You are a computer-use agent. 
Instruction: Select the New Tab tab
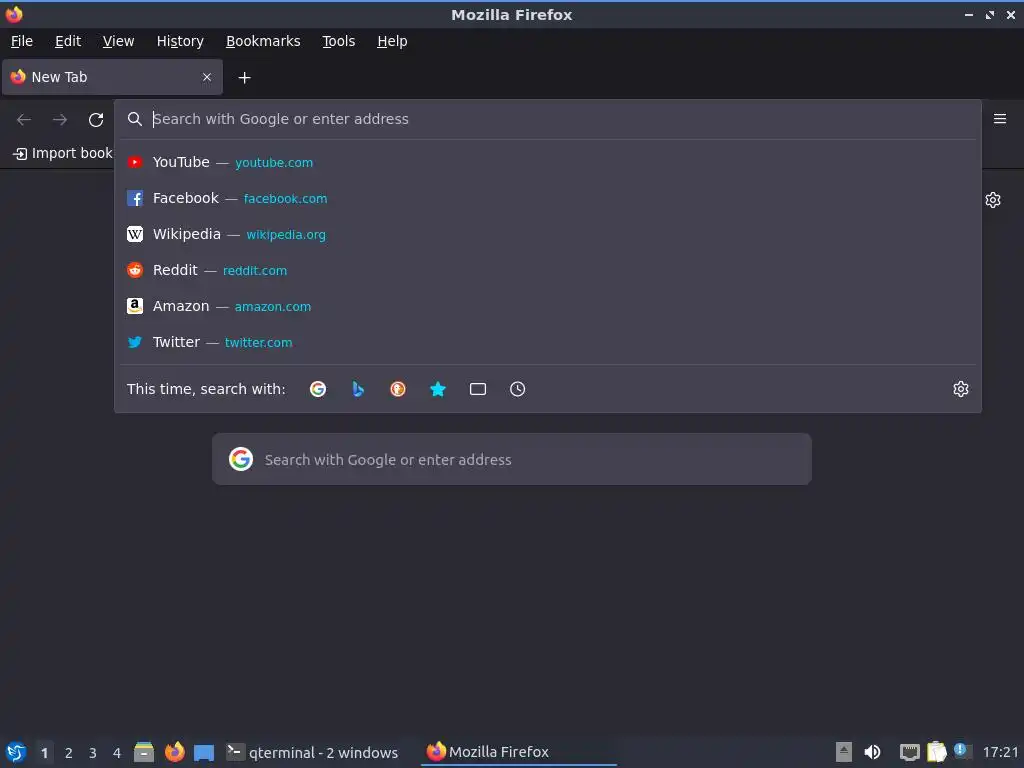[112, 77]
